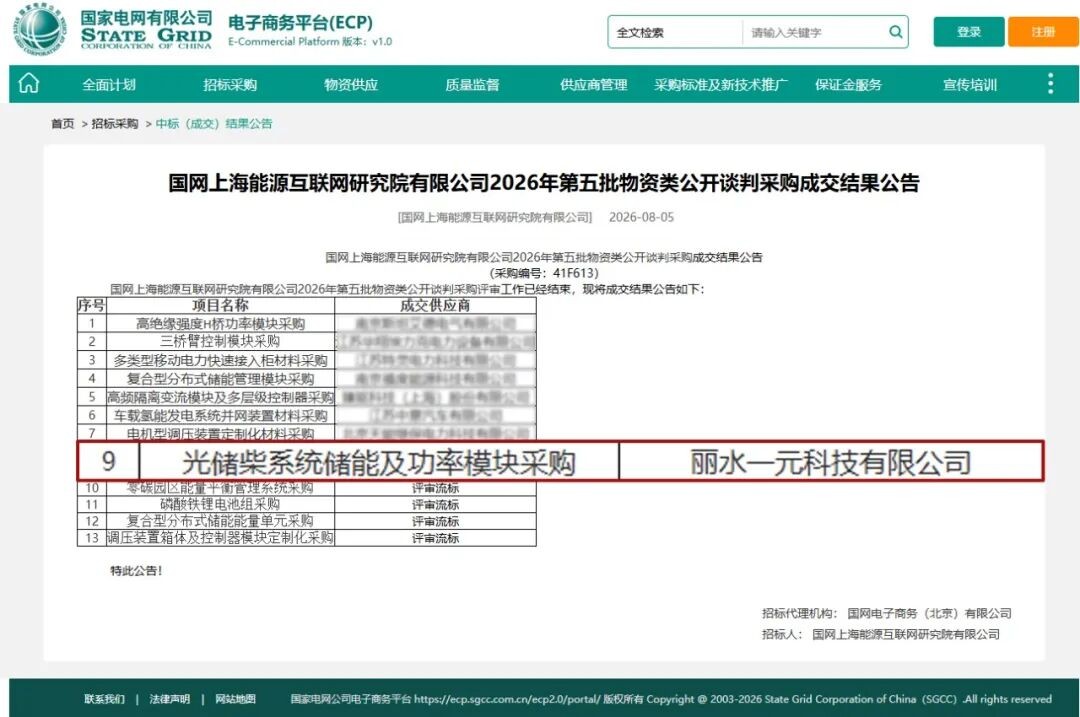The width and height of the screenshot is (1080, 717).
Task: Click the purchase number 41F613 line
Action: pos(544,273)
